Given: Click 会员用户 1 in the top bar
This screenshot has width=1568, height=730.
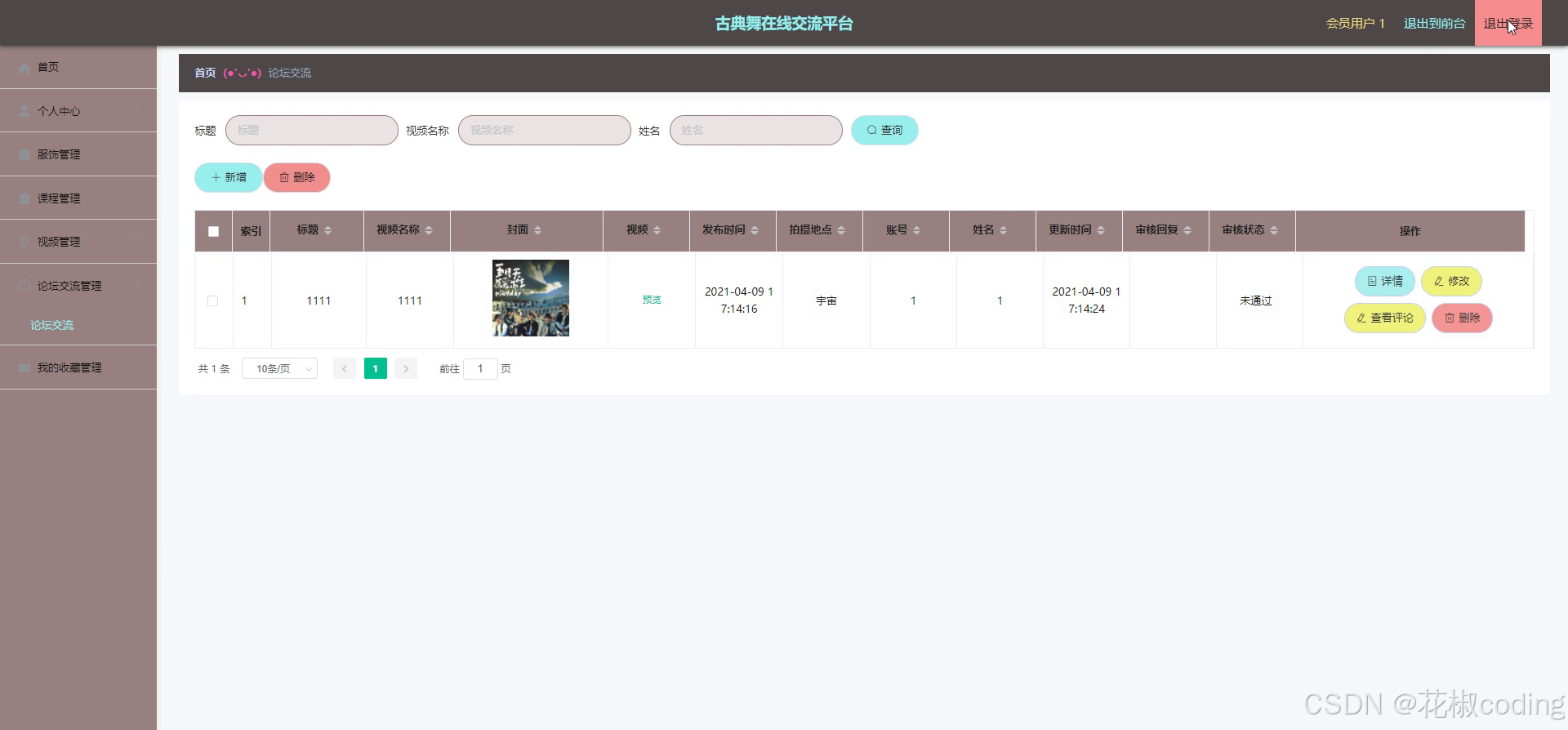Looking at the screenshot, I should click(x=1355, y=24).
